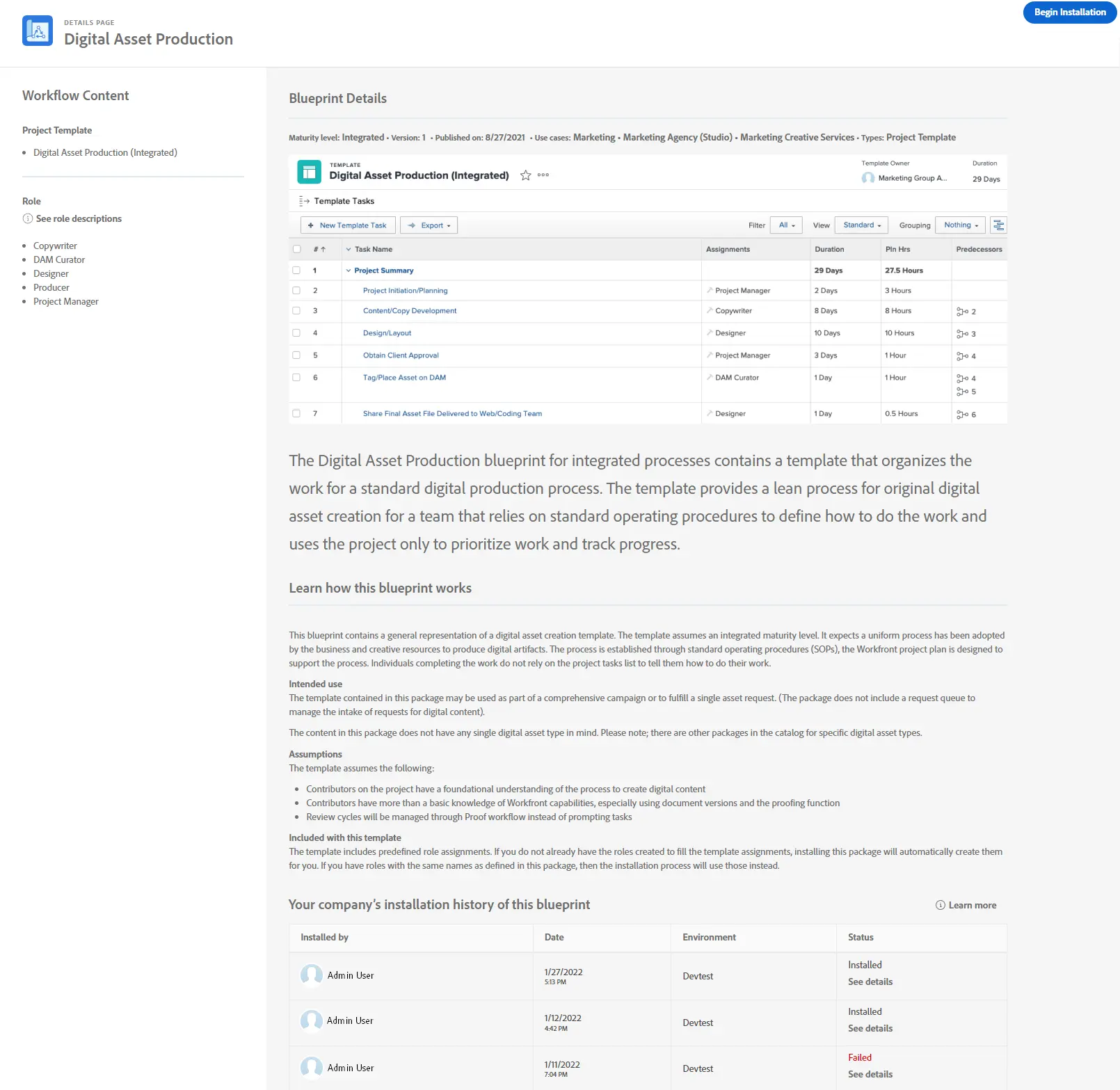Open the View Standard dropdown
This screenshot has height=1090, width=1120.
862,225
